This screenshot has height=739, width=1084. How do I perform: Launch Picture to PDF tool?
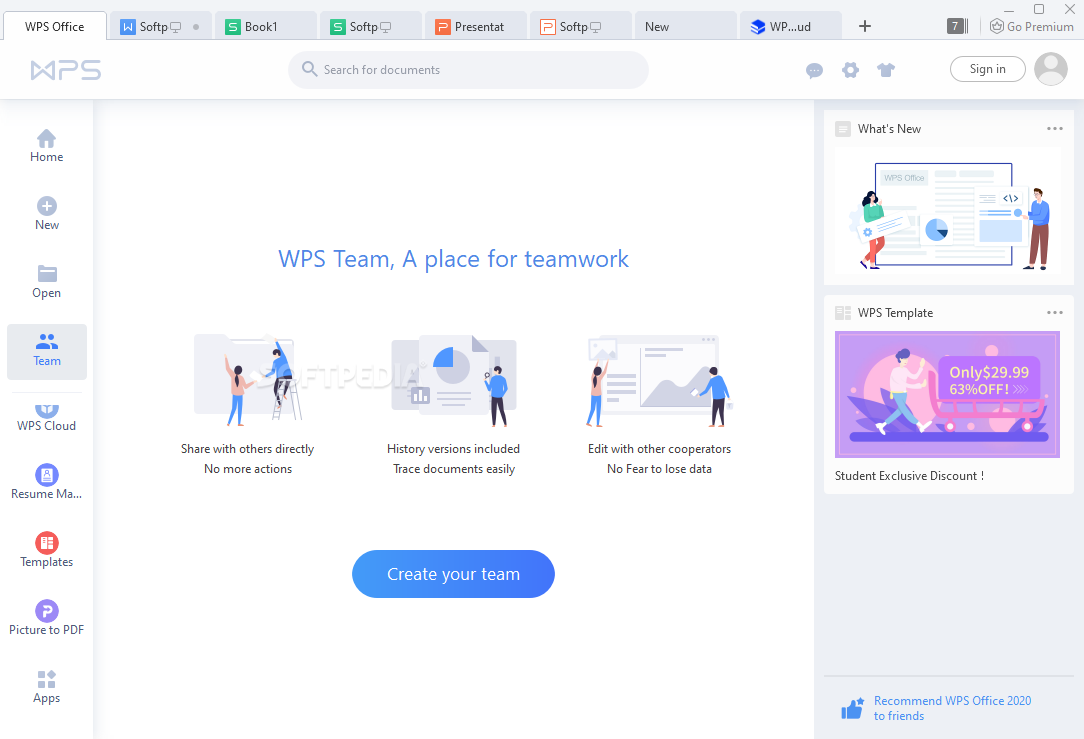click(46, 618)
